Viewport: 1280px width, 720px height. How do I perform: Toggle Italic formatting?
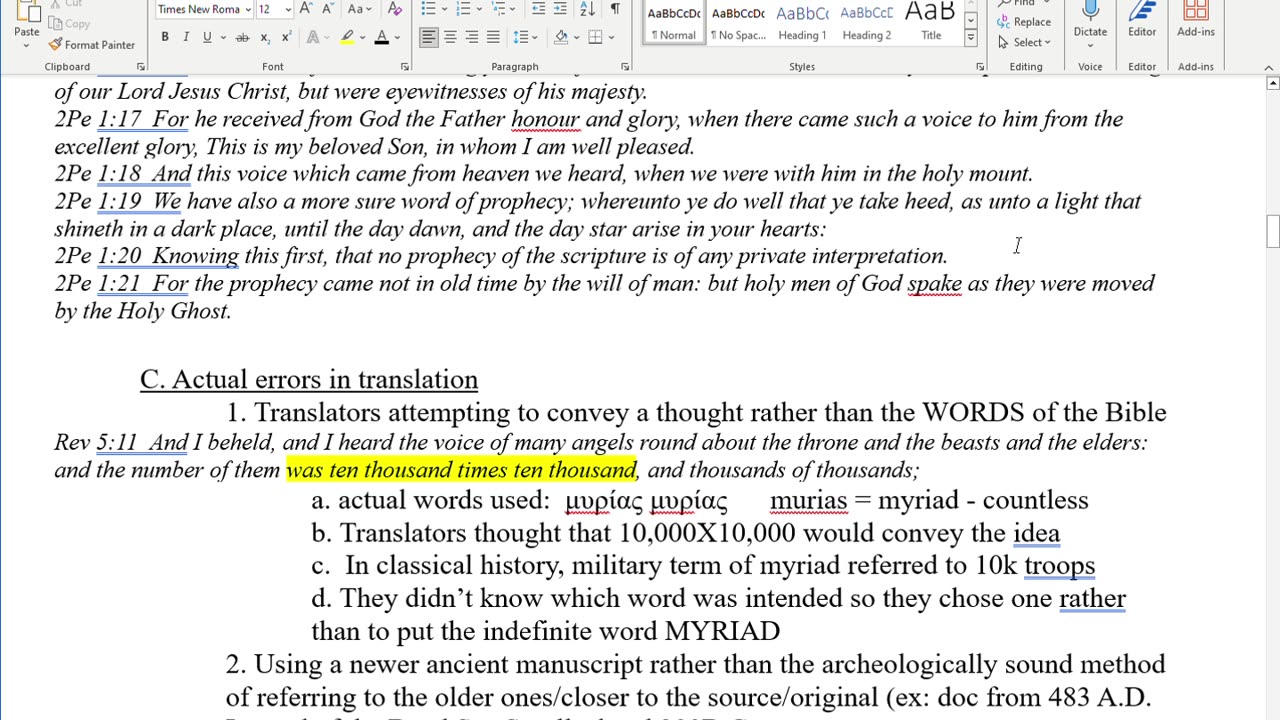tap(186, 38)
